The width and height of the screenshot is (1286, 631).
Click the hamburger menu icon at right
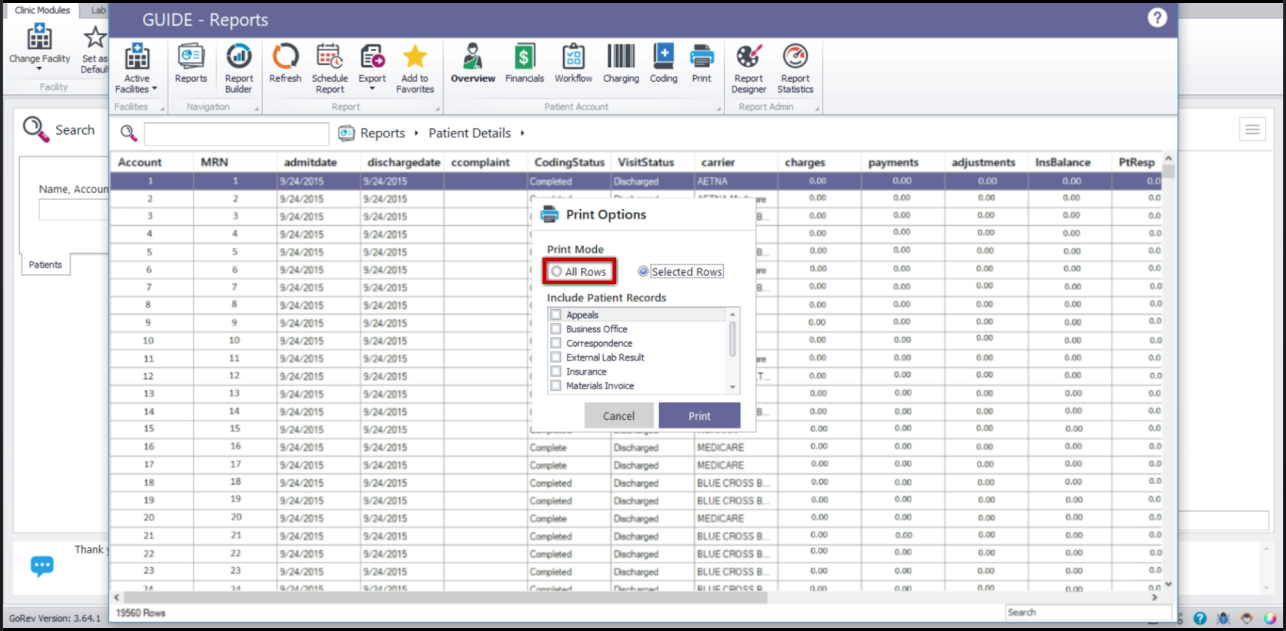click(1252, 129)
